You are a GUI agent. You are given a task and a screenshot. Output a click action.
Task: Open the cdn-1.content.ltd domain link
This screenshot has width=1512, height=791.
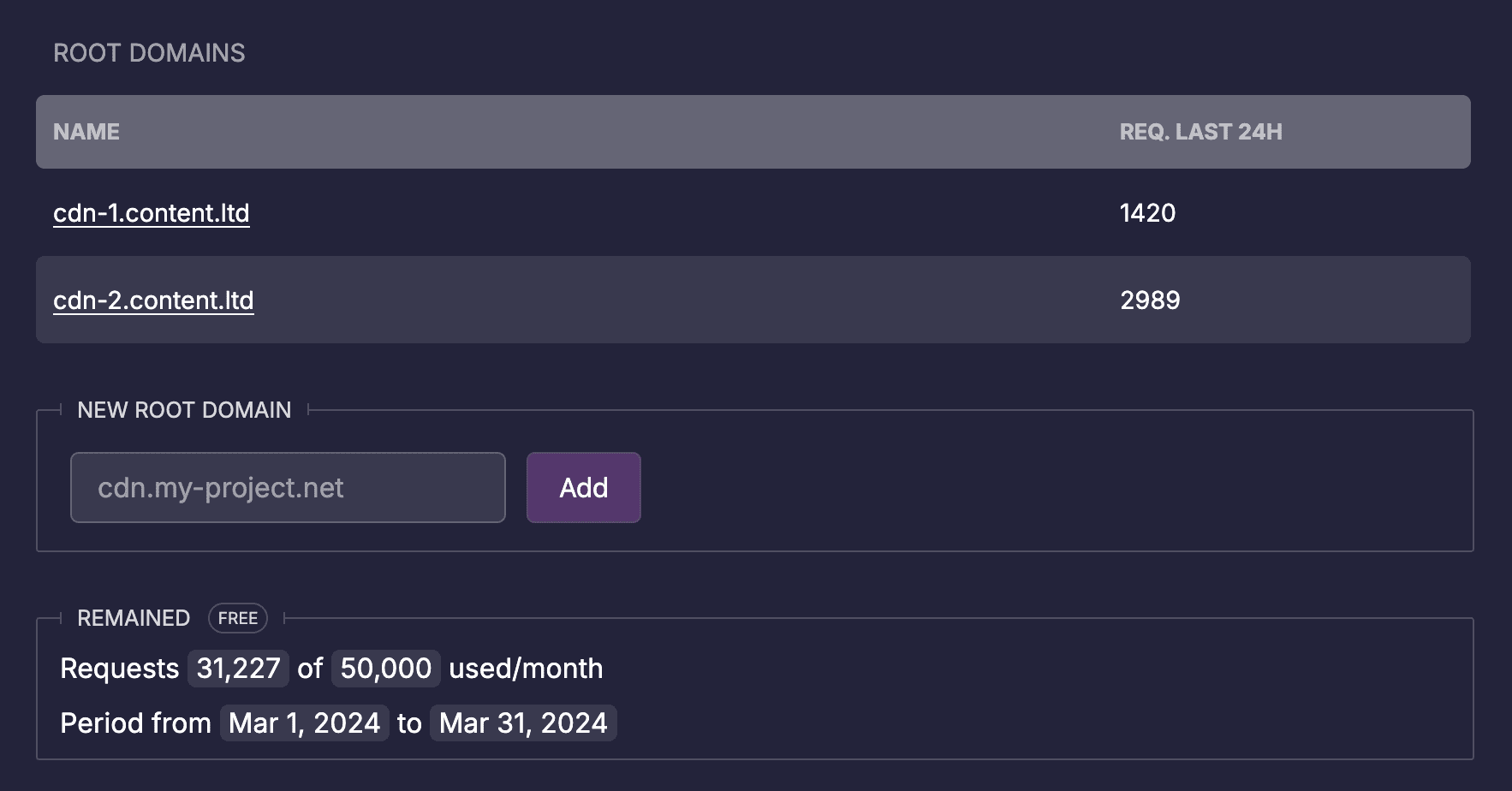pyautogui.click(x=151, y=213)
